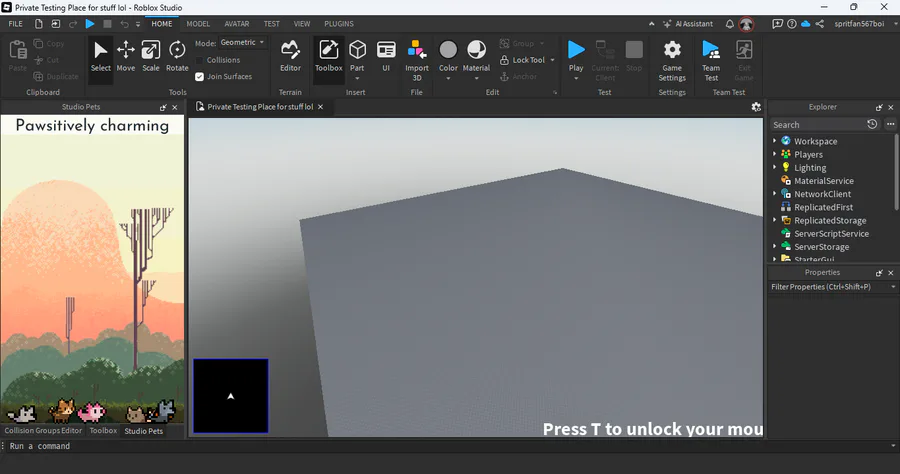Image resolution: width=900 pixels, height=474 pixels.
Task: Select NetworkClient in Explorer
Action: pos(823,193)
